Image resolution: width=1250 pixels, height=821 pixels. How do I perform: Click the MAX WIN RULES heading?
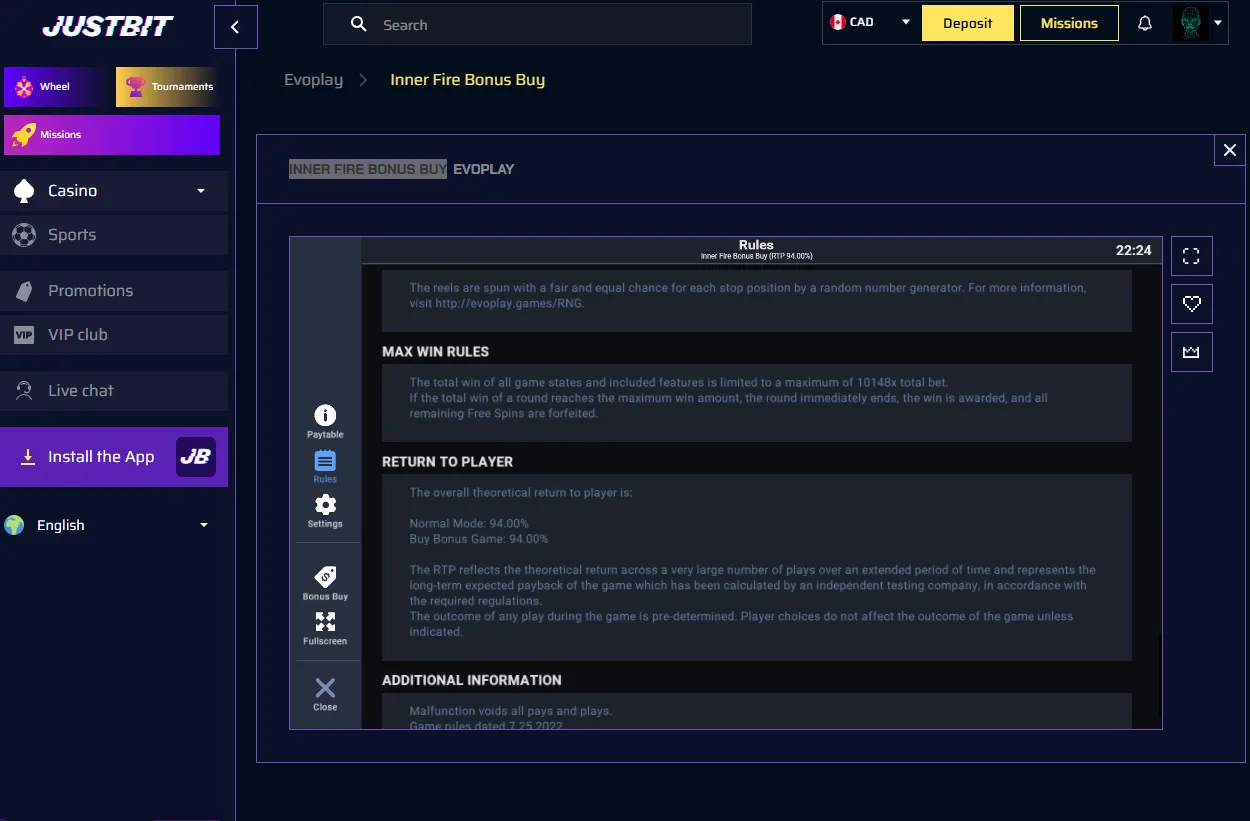point(435,352)
